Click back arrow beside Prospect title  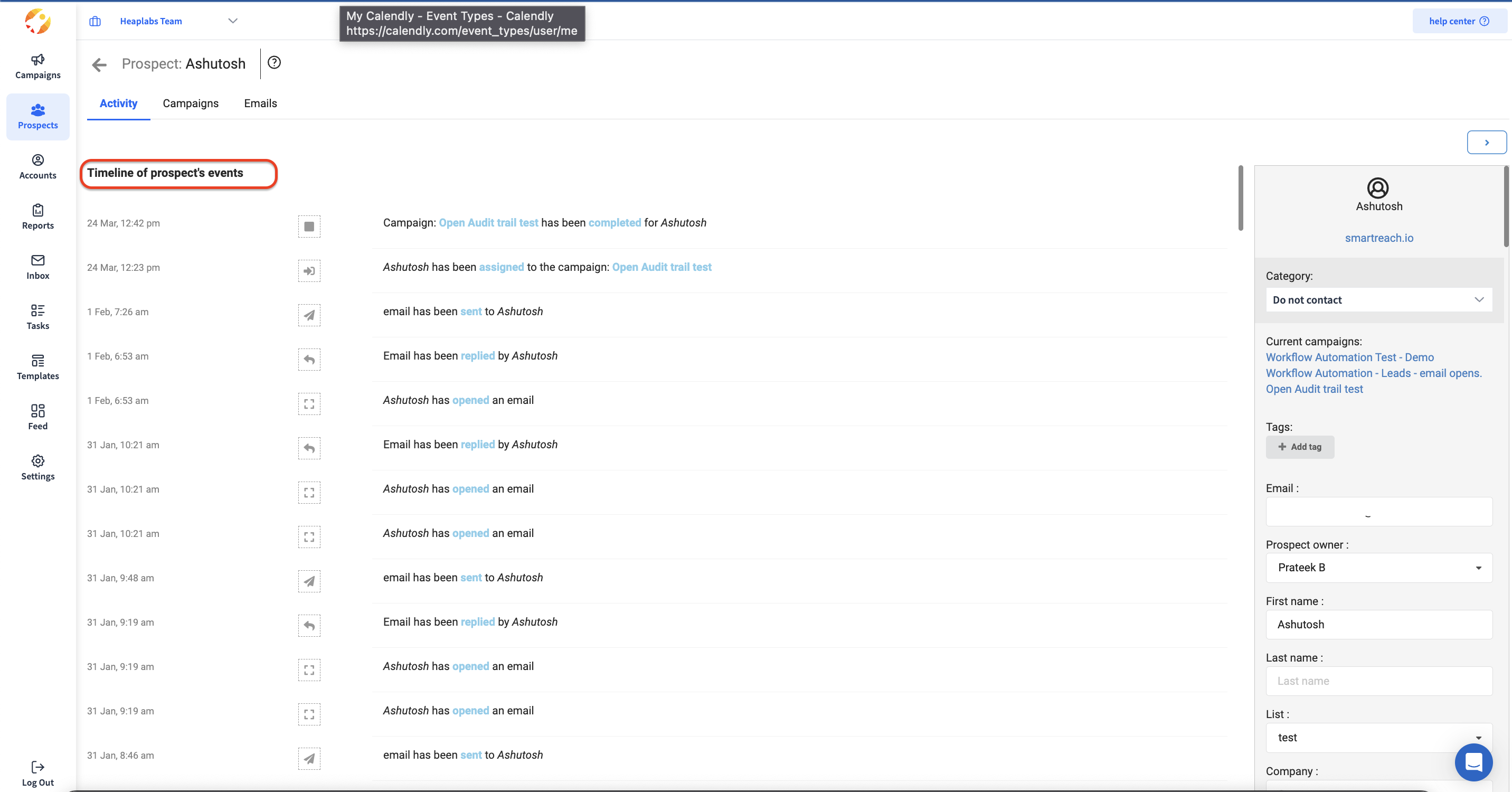click(99, 64)
